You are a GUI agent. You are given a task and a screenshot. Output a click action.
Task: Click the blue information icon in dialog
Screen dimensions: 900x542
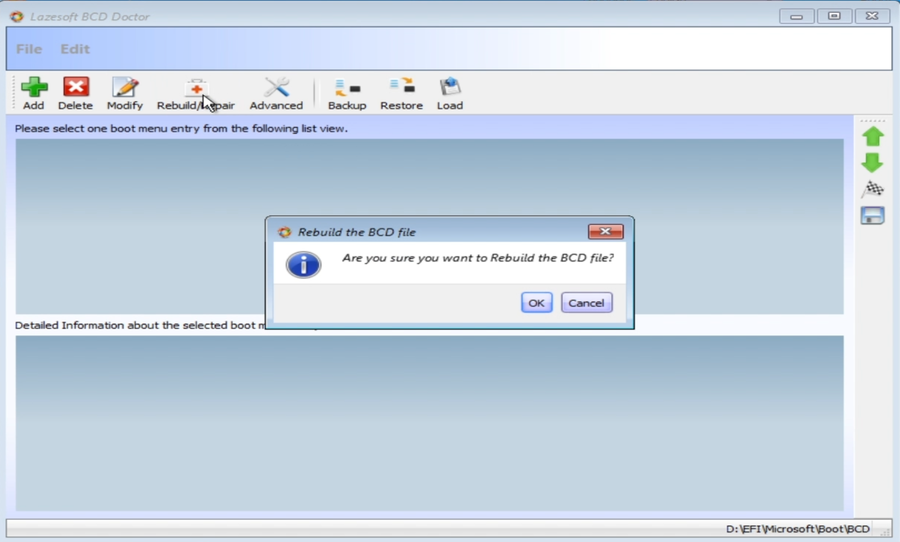[x=304, y=265]
